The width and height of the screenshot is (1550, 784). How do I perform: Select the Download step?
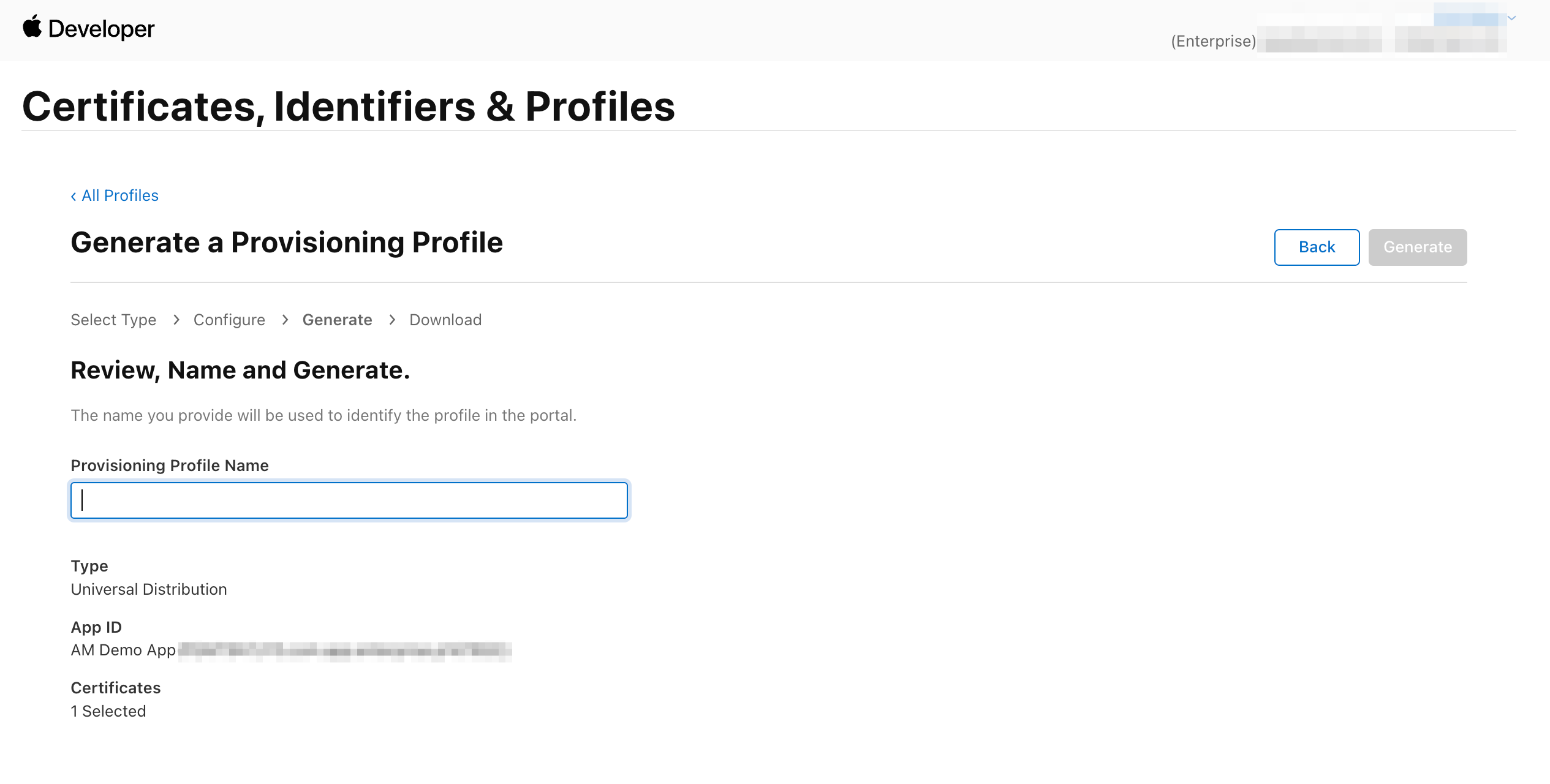445,320
